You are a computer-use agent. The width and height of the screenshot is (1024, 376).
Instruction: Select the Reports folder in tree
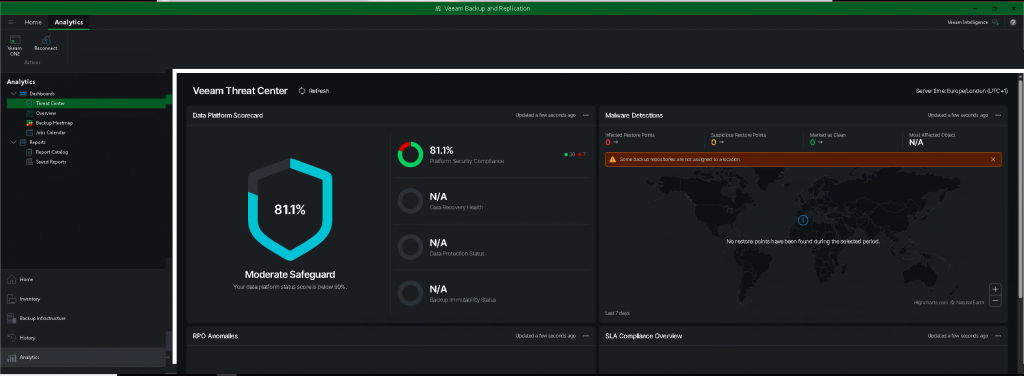tap(37, 142)
